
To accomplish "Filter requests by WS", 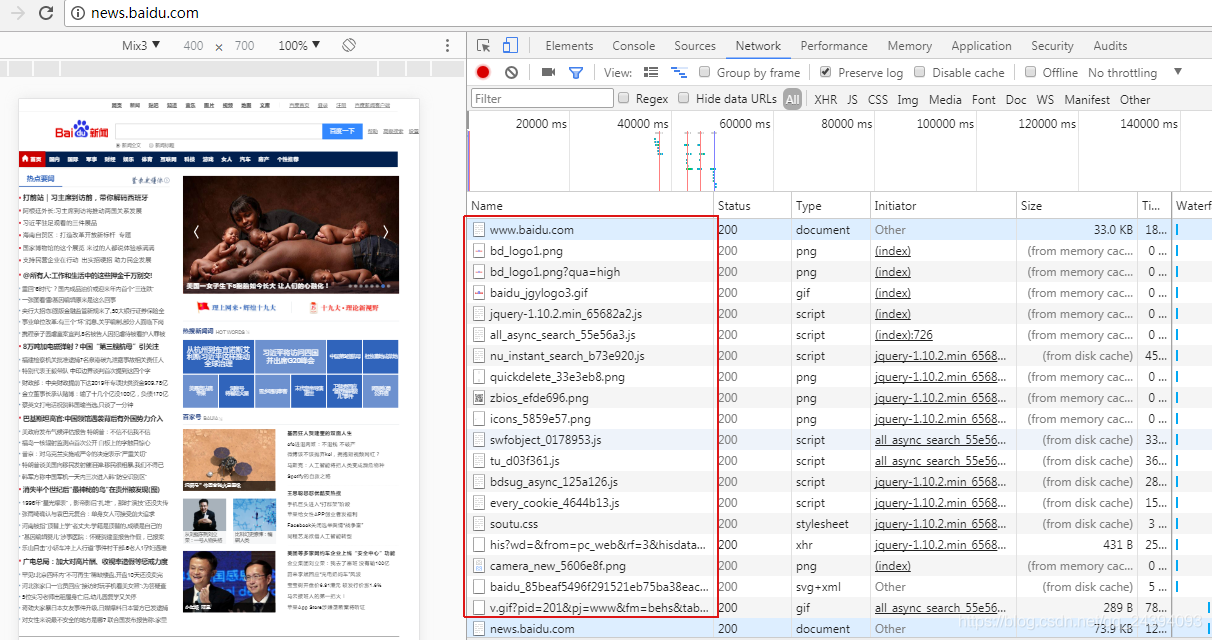I will [1045, 99].
